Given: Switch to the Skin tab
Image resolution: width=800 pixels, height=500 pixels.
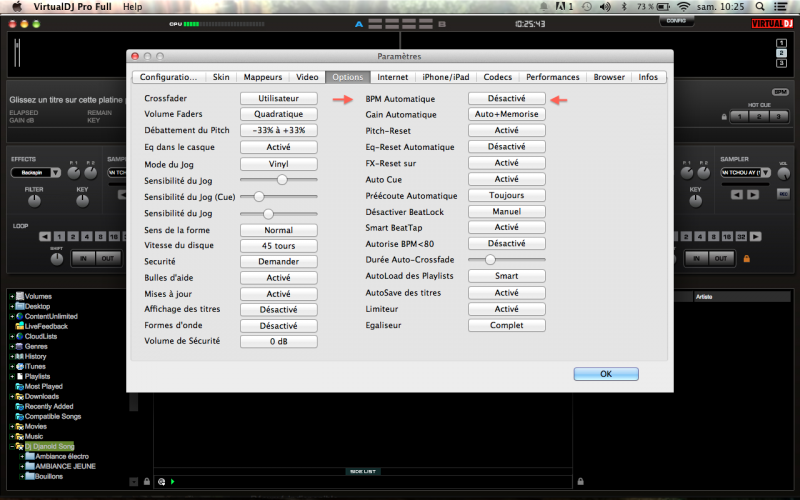Looking at the screenshot, I should click(221, 77).
